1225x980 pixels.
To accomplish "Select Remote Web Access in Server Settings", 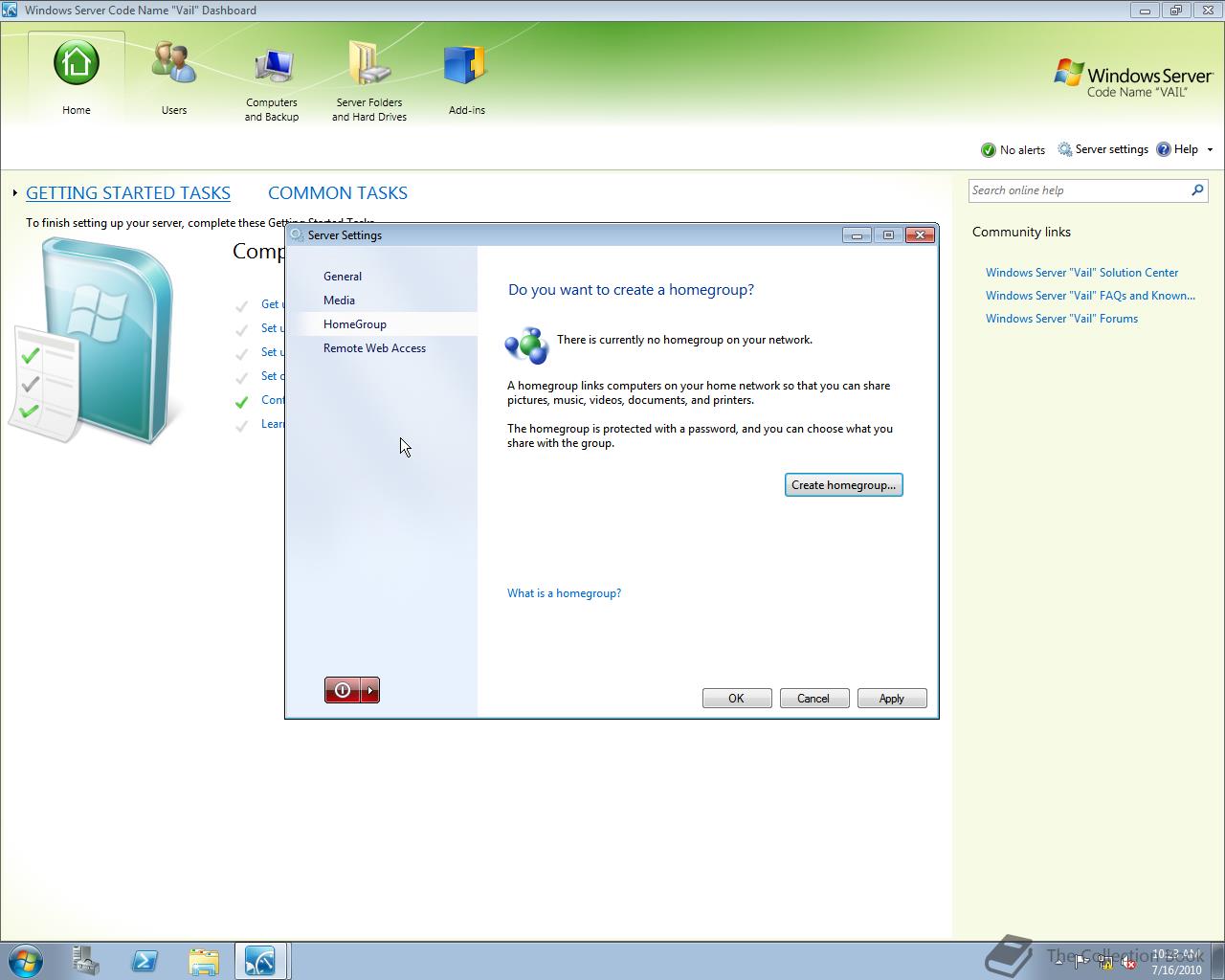I will 374,348.
